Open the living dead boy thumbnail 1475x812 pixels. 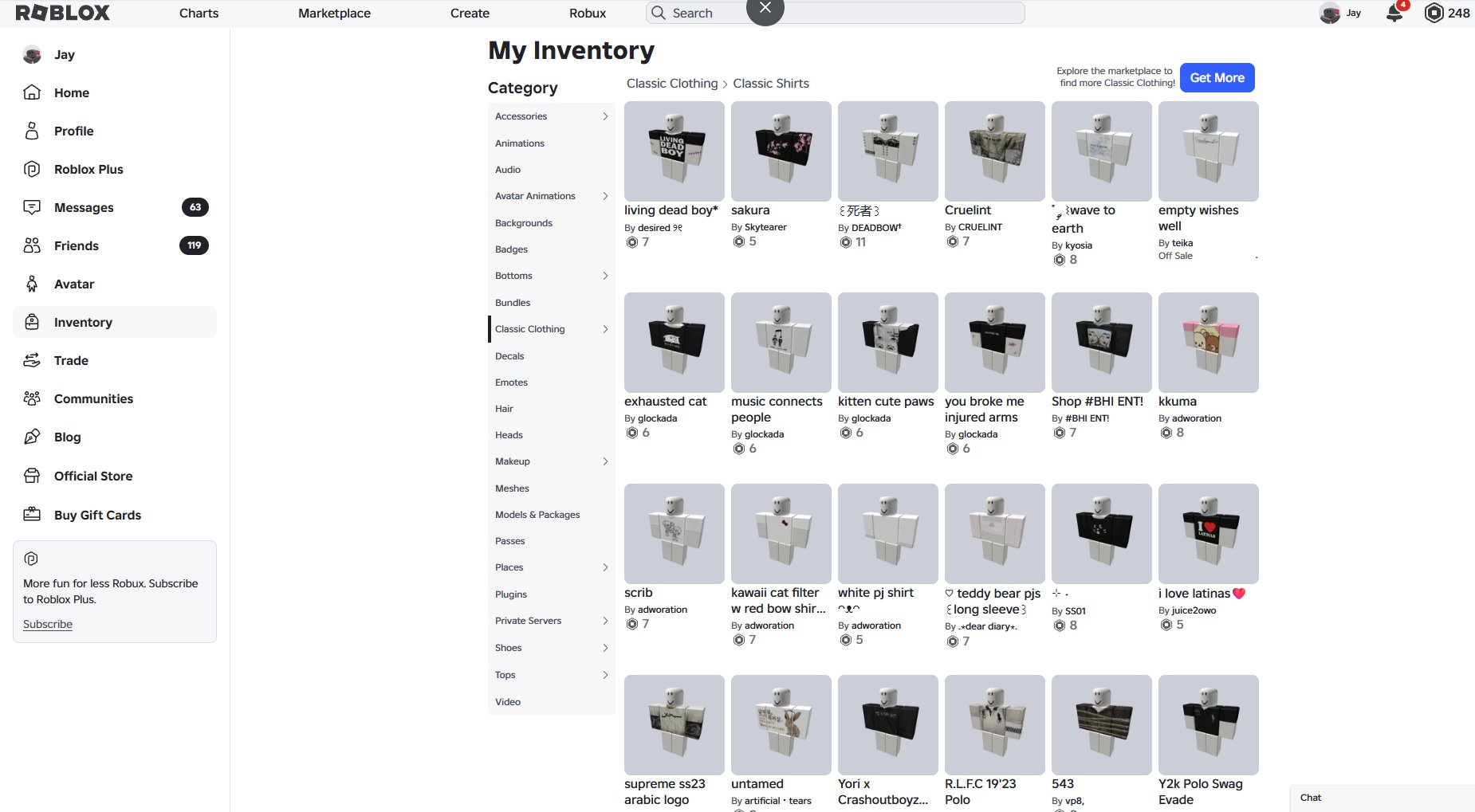(x=675, y=151)
